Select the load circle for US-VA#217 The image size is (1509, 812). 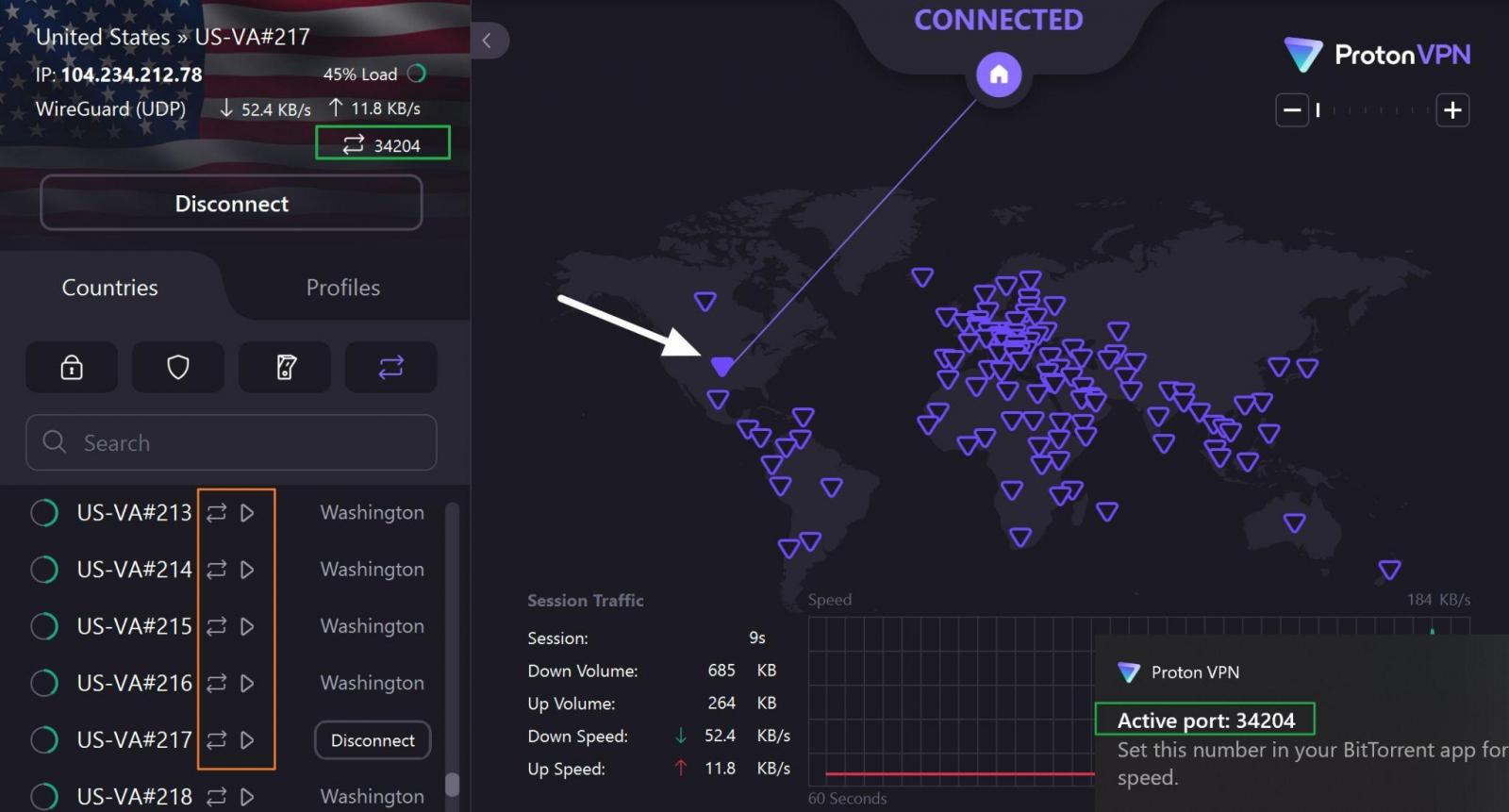pos(44,740)
